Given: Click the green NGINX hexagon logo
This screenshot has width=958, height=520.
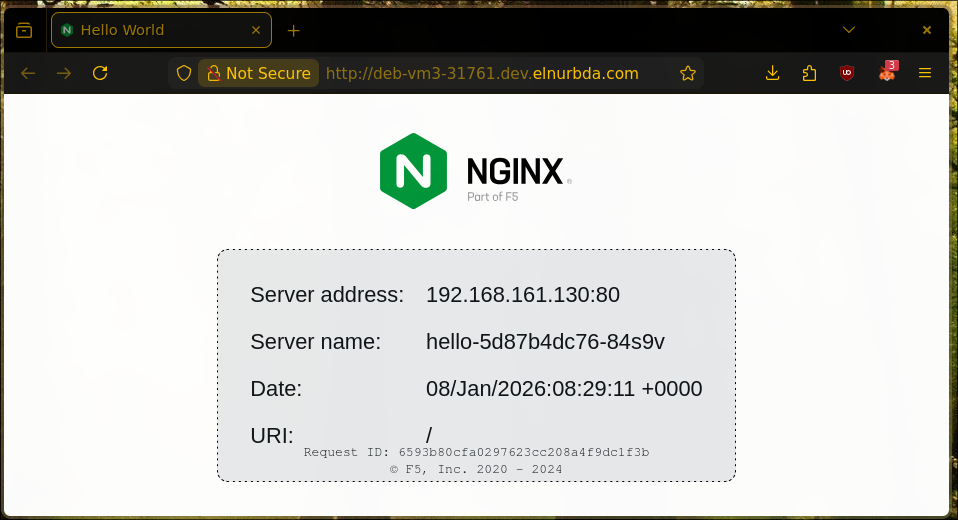Looking at the screenshot, I should click(x=414, y=171).
